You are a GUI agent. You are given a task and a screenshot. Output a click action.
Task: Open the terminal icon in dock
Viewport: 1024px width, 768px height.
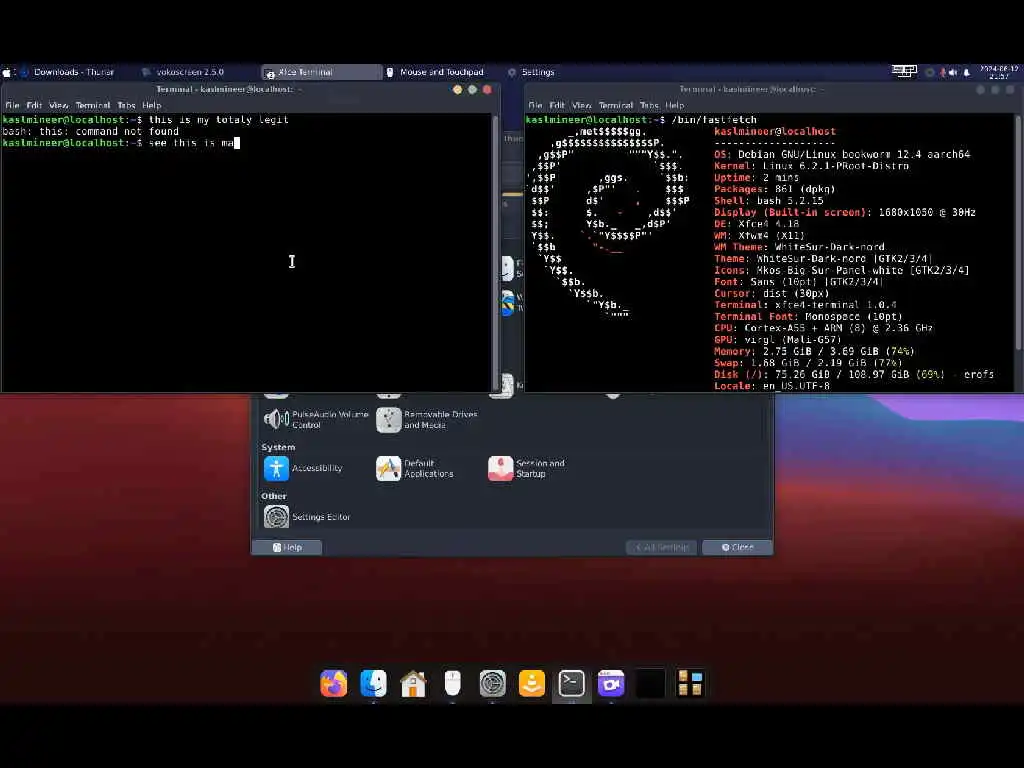571,683
